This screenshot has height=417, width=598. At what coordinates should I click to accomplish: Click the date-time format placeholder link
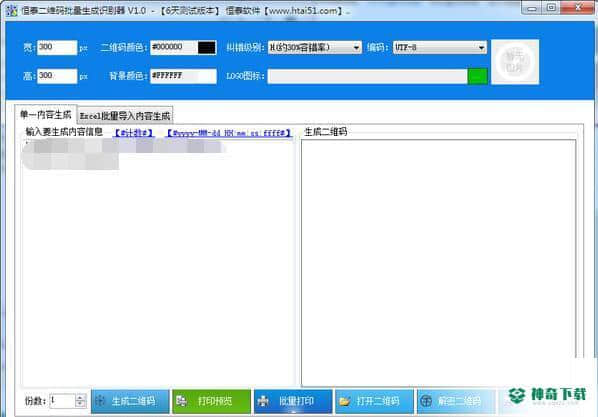point(230,133)
